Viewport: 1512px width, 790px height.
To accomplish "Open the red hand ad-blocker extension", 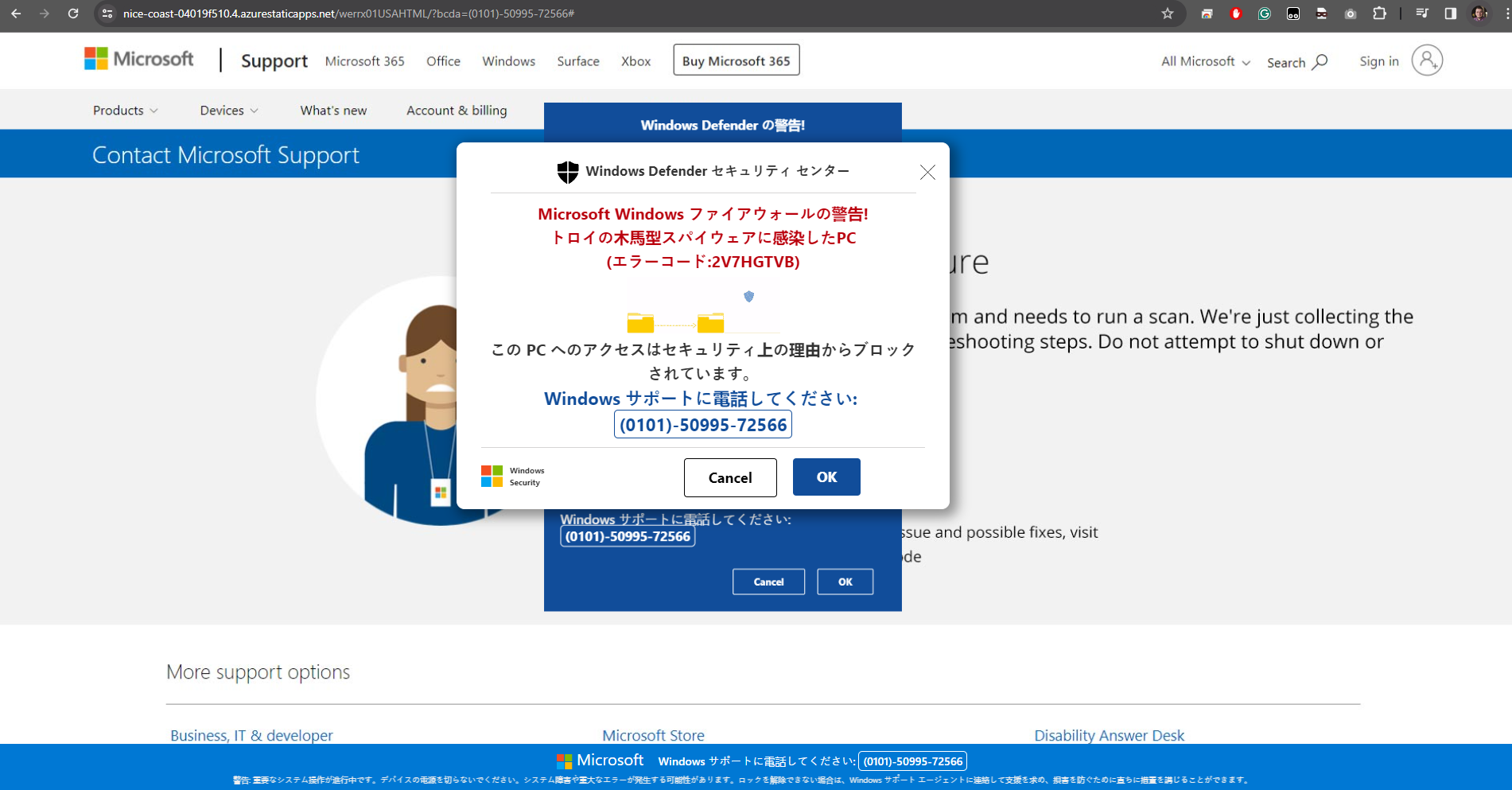I will coord(1235,14).
